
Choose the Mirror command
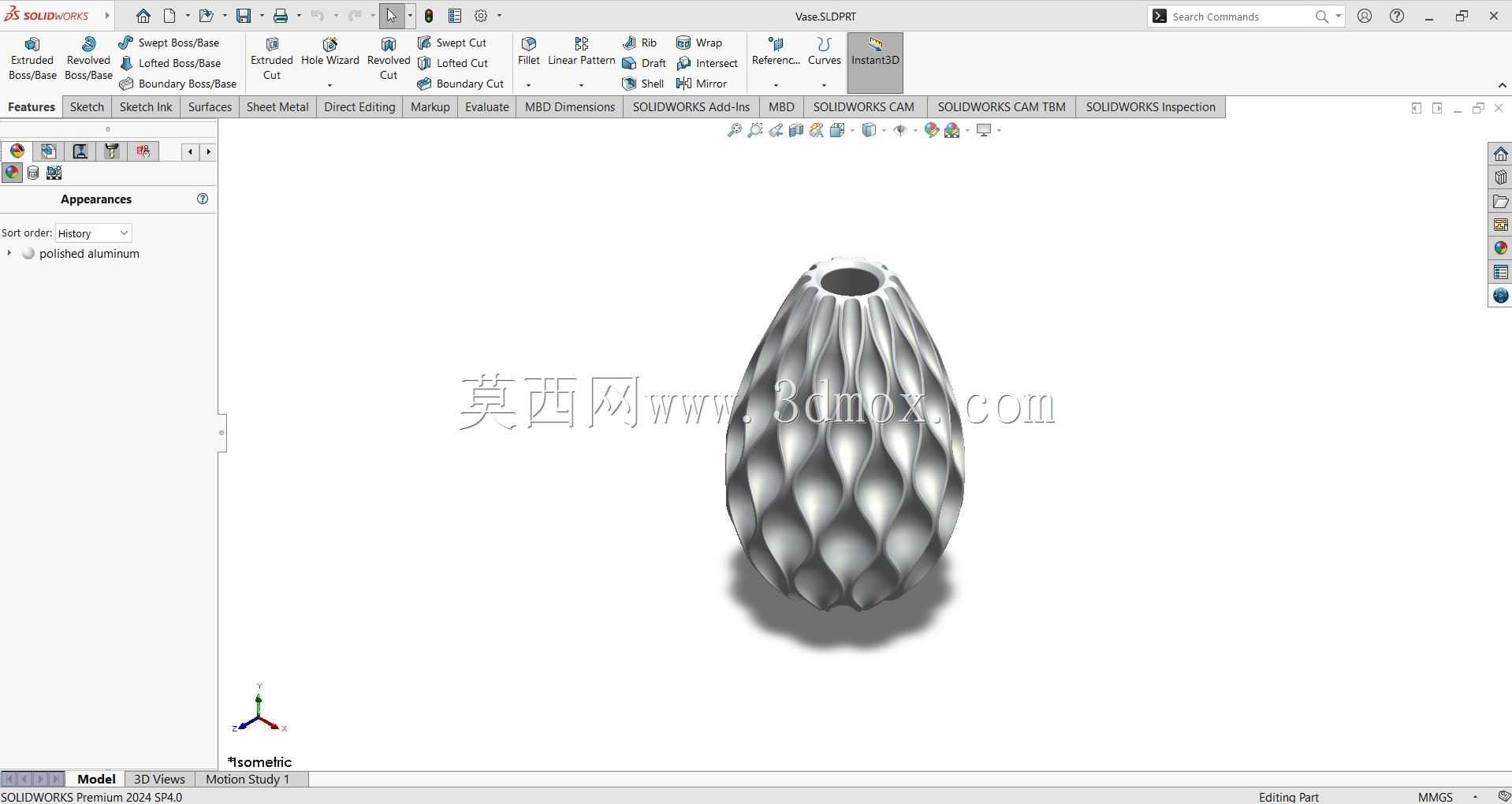click(702, 84)
